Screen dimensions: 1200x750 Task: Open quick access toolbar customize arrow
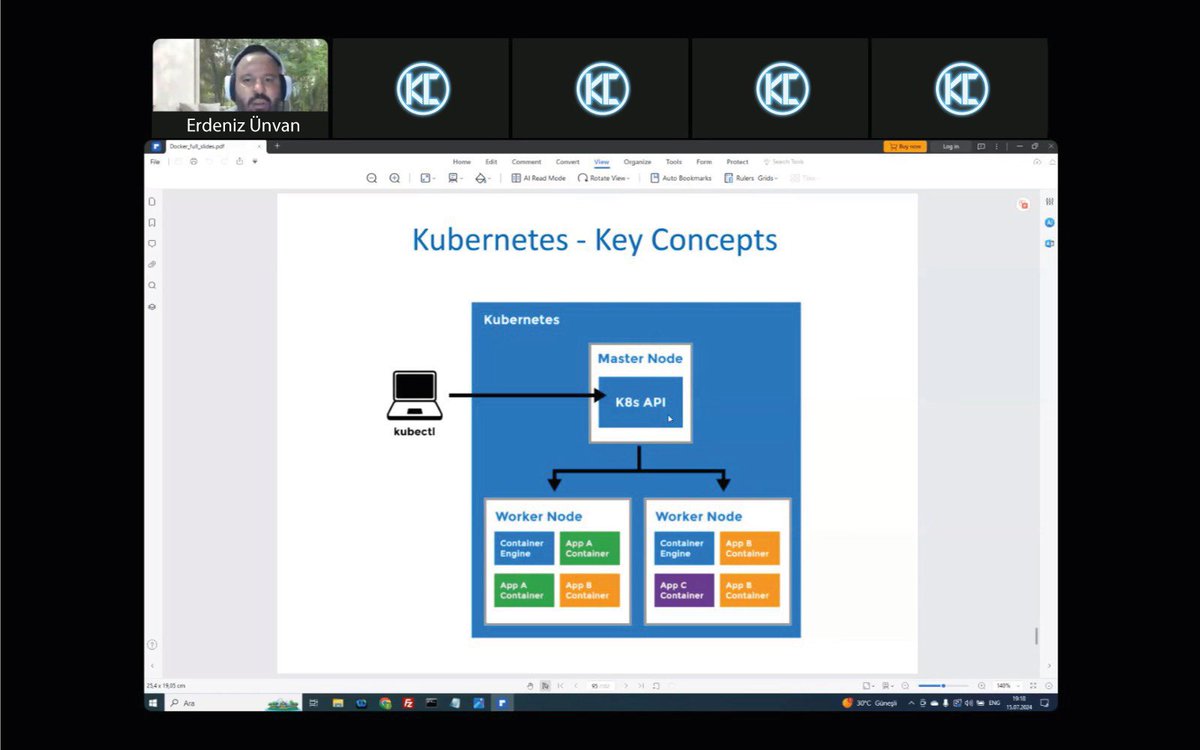pyautogui.click(x=255, y=161)
